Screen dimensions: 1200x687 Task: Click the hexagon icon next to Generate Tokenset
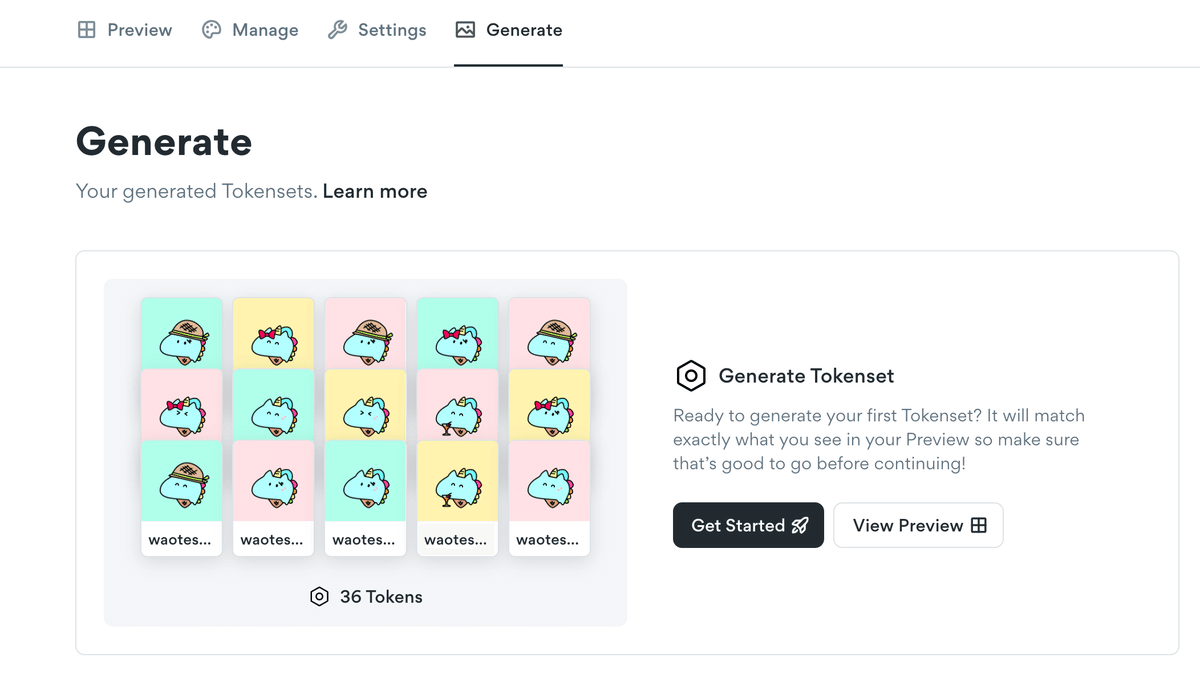[691, 376]
